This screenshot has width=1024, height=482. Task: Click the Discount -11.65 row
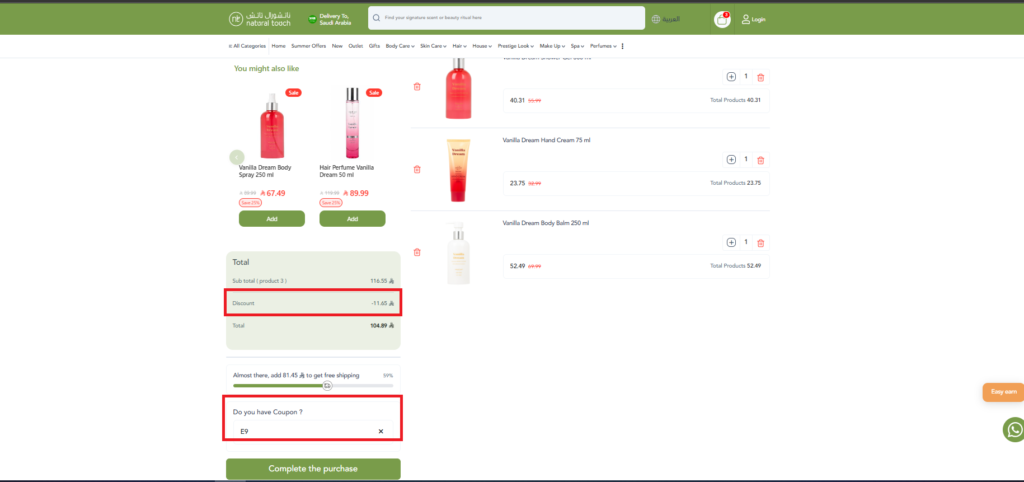(x=313, y=303)
